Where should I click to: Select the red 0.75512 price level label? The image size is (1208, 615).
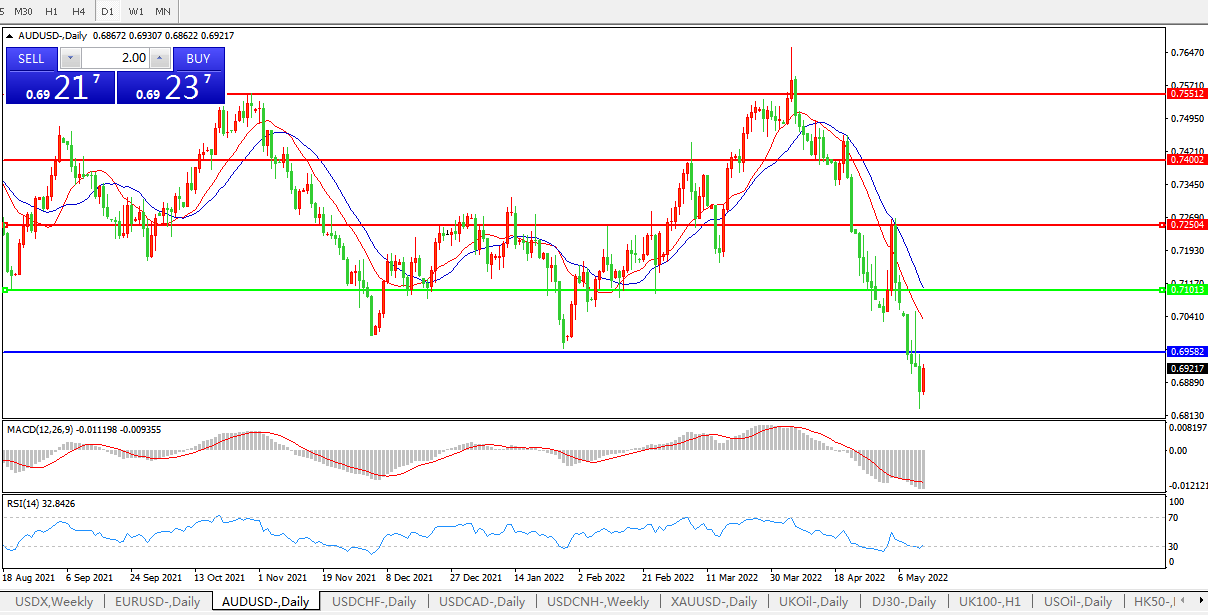coord(1186,94)
